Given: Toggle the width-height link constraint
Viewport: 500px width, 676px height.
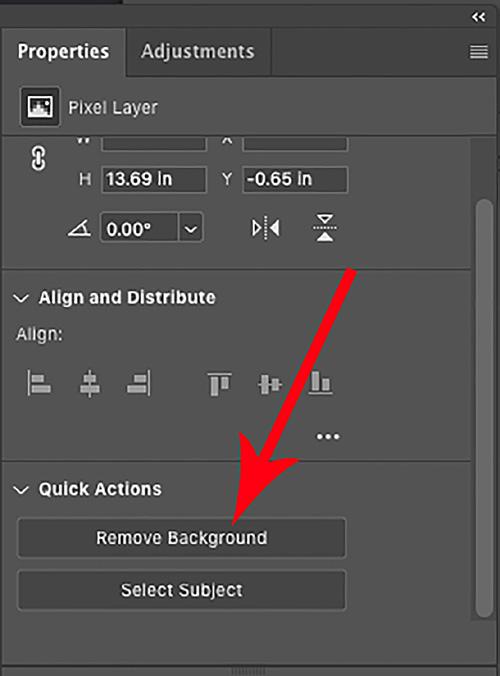Looking at the screenshot, I should coord(38,159).
